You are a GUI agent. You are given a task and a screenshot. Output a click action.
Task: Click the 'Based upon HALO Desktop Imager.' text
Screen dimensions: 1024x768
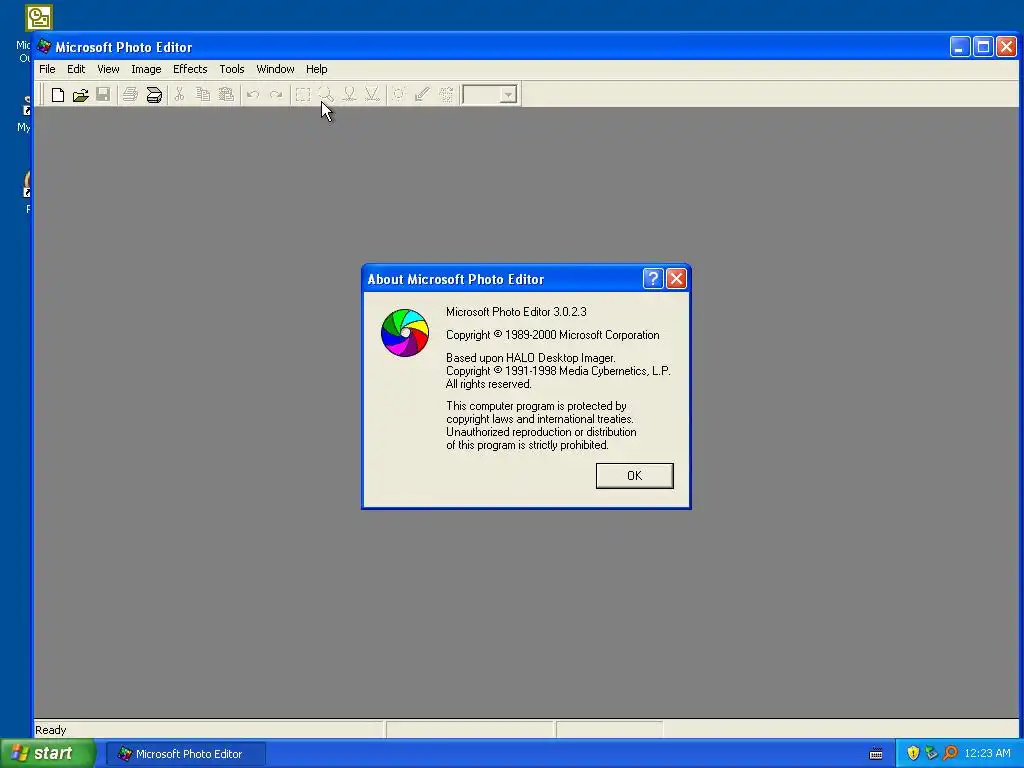click(530, 358)
